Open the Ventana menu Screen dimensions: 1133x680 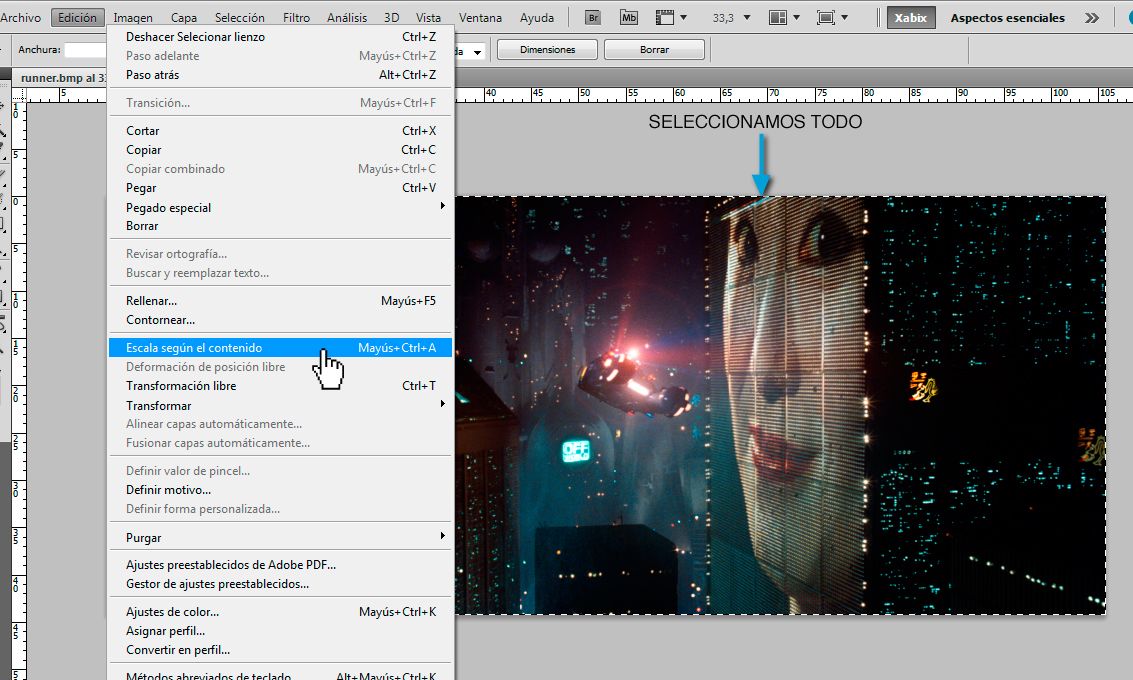481,17
